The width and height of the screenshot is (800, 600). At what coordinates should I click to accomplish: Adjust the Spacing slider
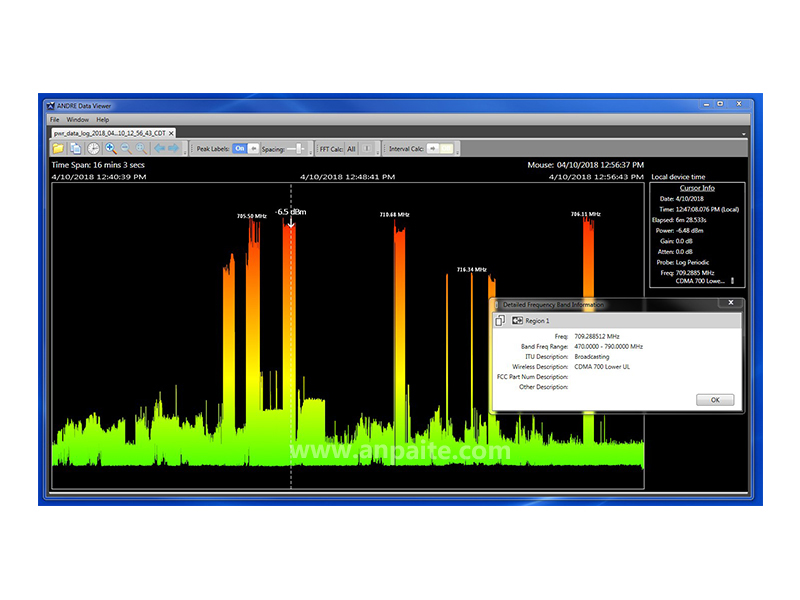click(x=296, y=148)
